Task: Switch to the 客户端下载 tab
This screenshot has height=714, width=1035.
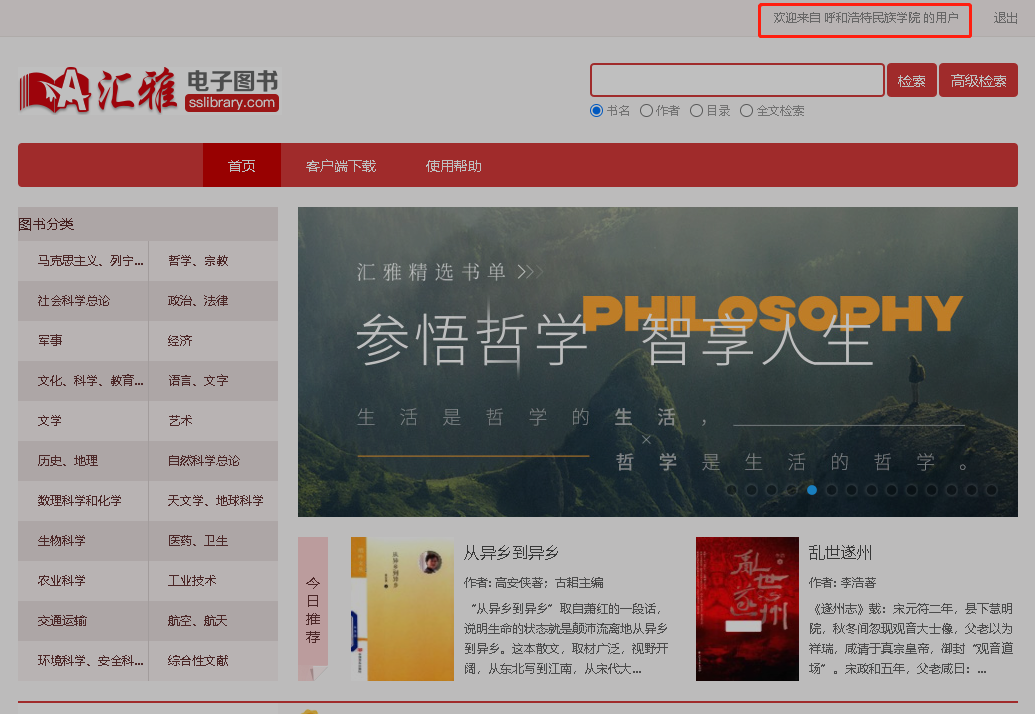Action: coord(341,166)
